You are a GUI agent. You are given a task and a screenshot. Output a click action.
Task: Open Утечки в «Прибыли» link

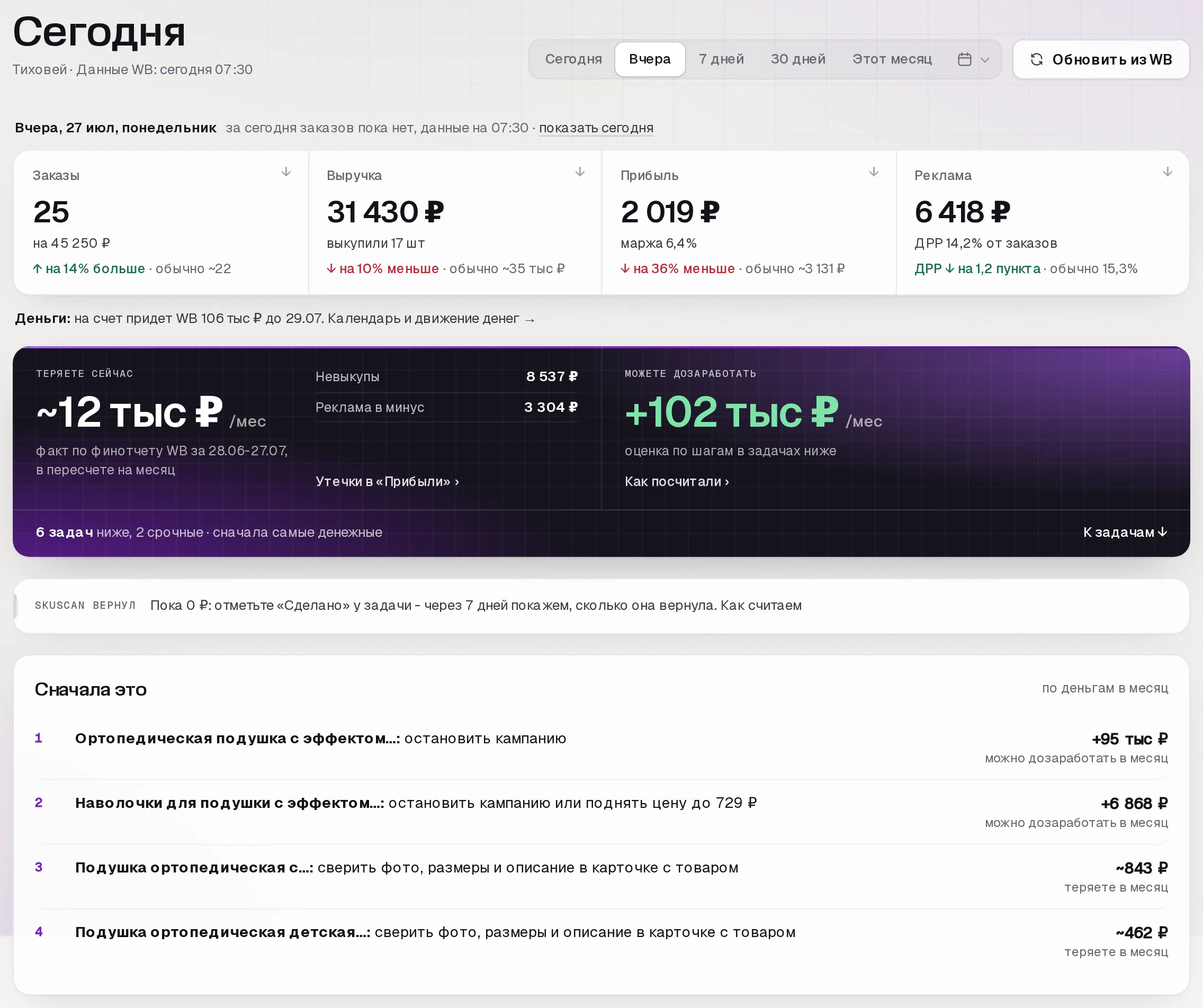387,482
